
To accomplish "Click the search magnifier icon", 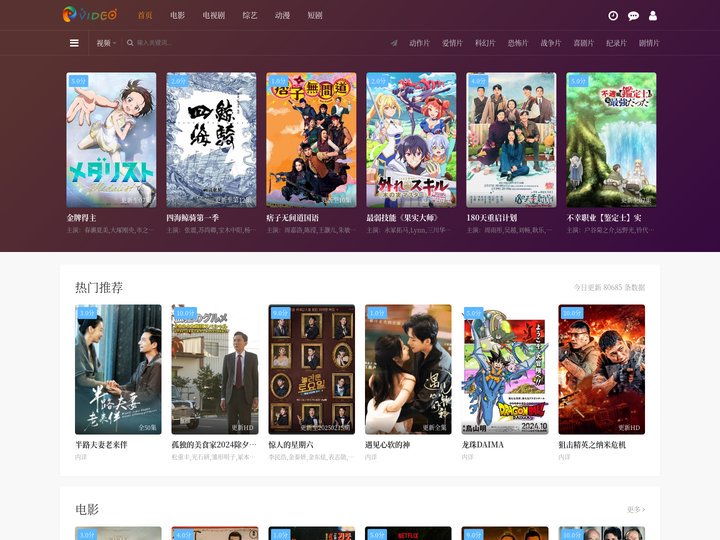I will [130, 43].
